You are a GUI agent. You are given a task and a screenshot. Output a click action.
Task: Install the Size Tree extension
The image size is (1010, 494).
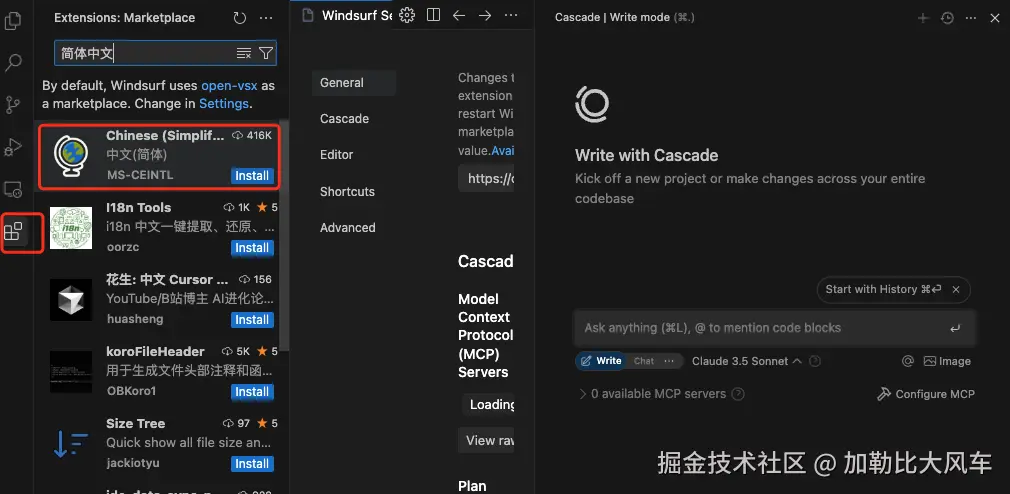[252, 464]
